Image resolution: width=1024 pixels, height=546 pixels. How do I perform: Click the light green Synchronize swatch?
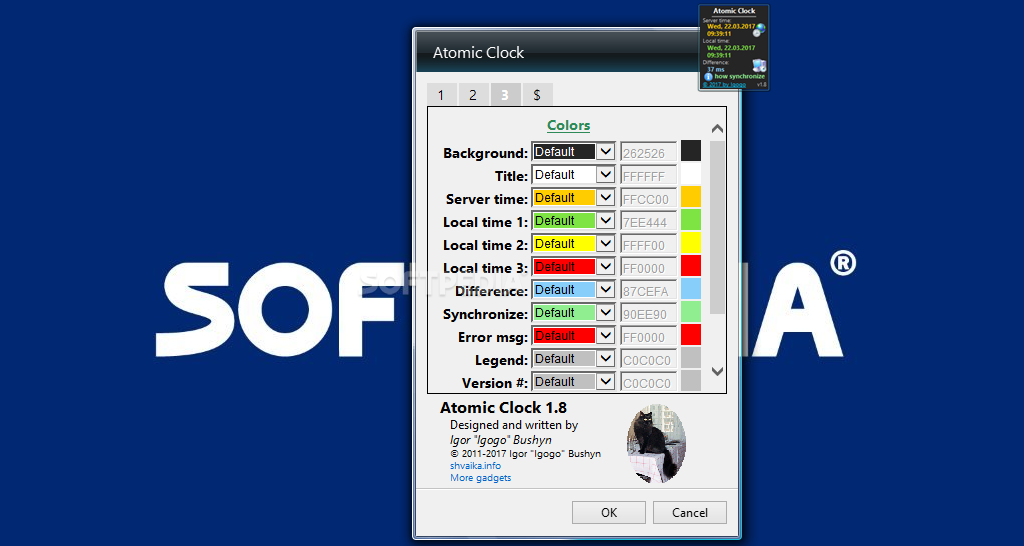point(691,312)
